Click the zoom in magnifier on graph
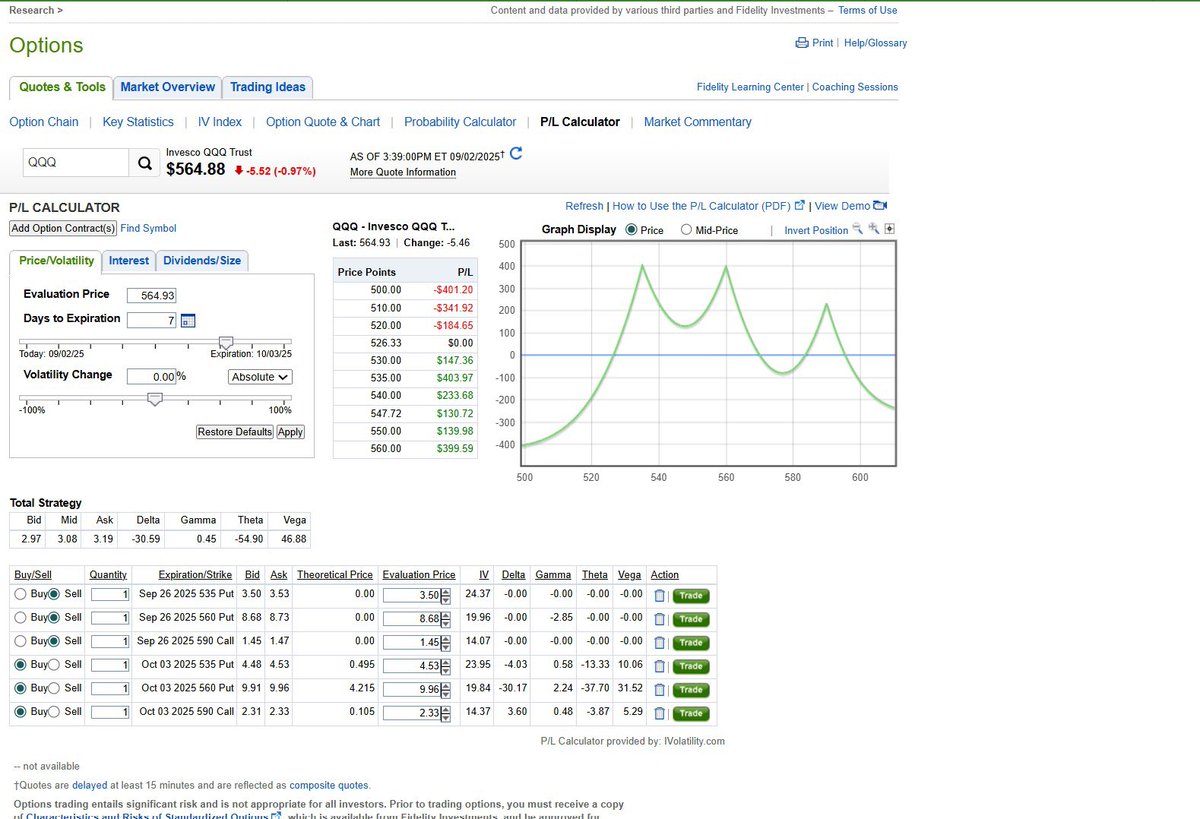The height and width of the screenshot is (819, 1200). (x=874, y=229)
